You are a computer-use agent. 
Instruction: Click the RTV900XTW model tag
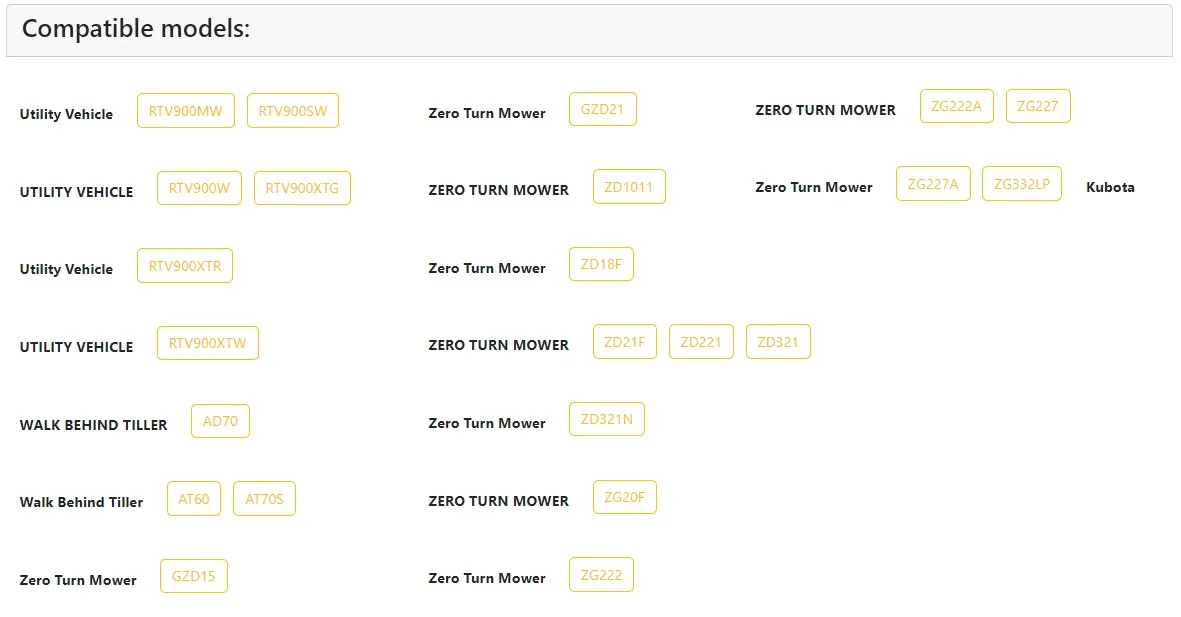point(208,344)
